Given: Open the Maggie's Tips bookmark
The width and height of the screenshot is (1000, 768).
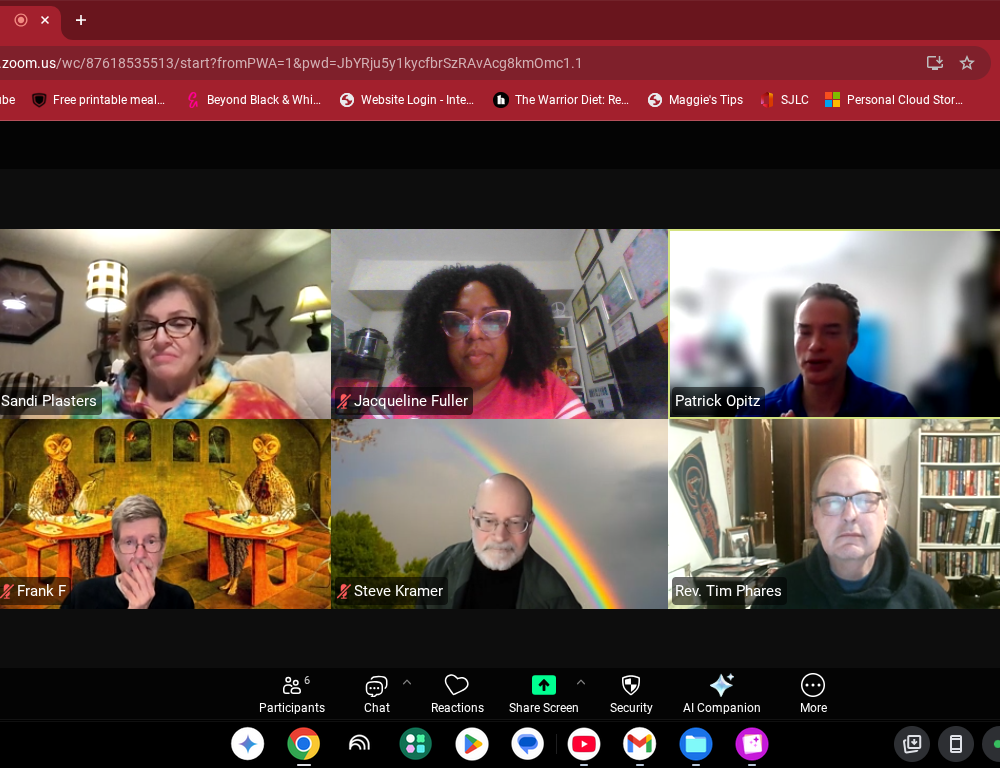Looking at the screenshot, I should click(x=695, y=100).
